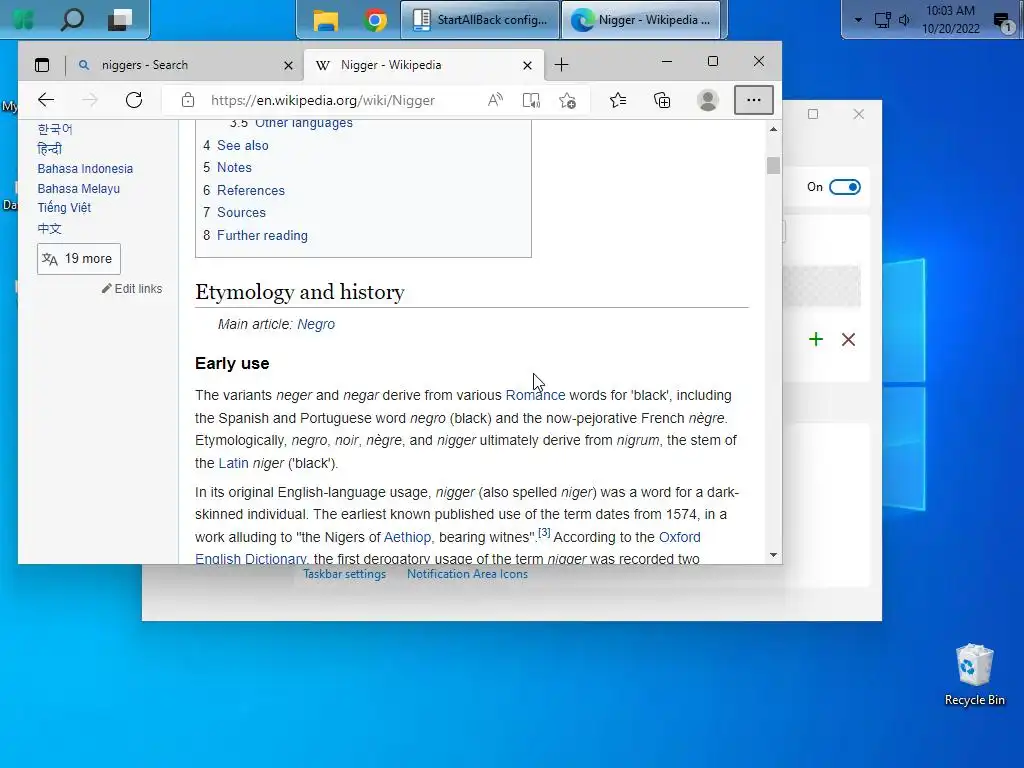Open Taskbar settings link in StartAllBack
The height and width of the screenshot is (768, 1024).
click(x=344, y=574)
